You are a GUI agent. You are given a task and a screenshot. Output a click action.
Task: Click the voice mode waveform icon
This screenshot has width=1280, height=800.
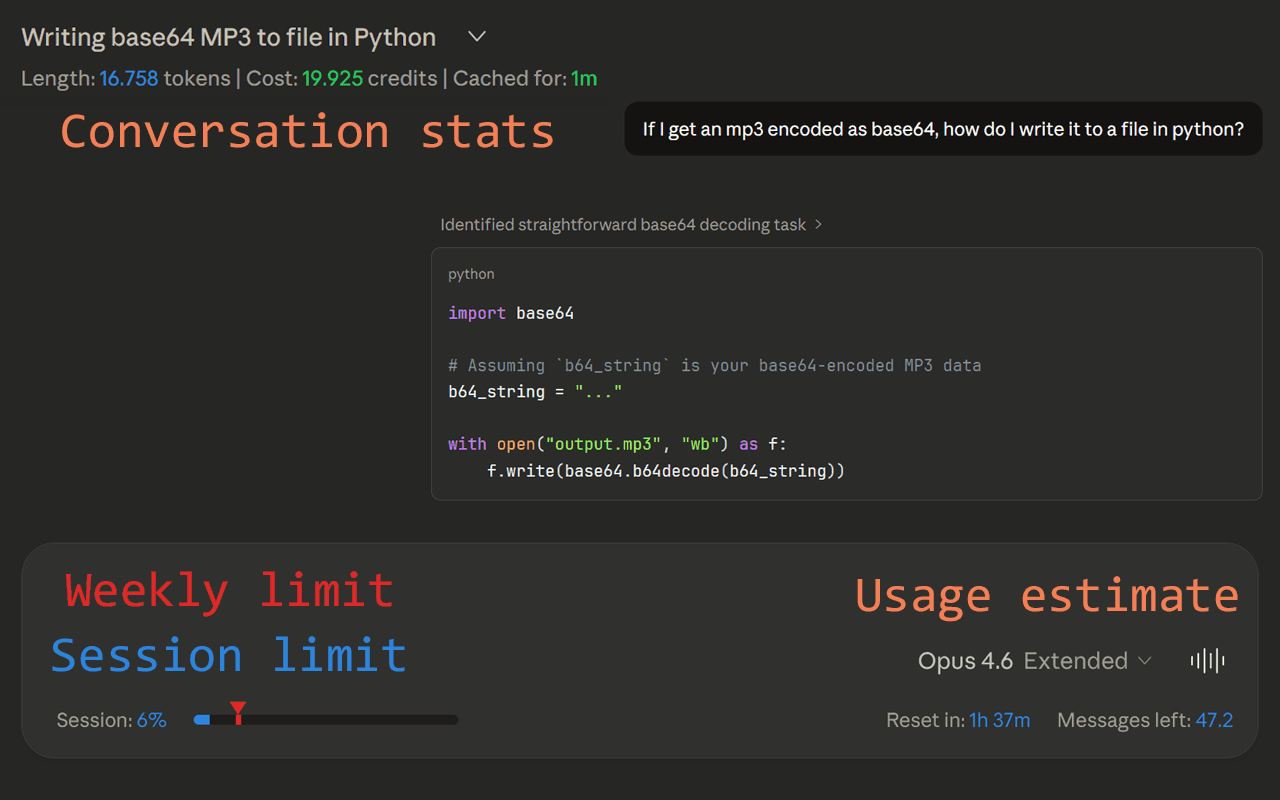1208,660
